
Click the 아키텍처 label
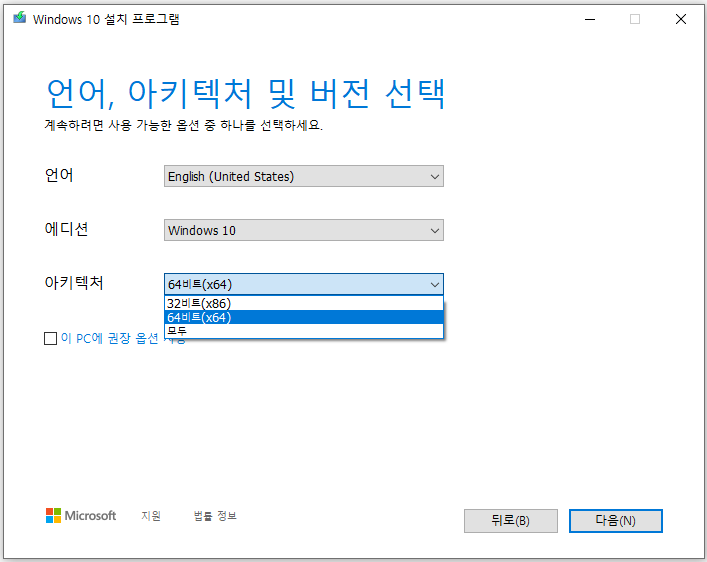point(74,283)
